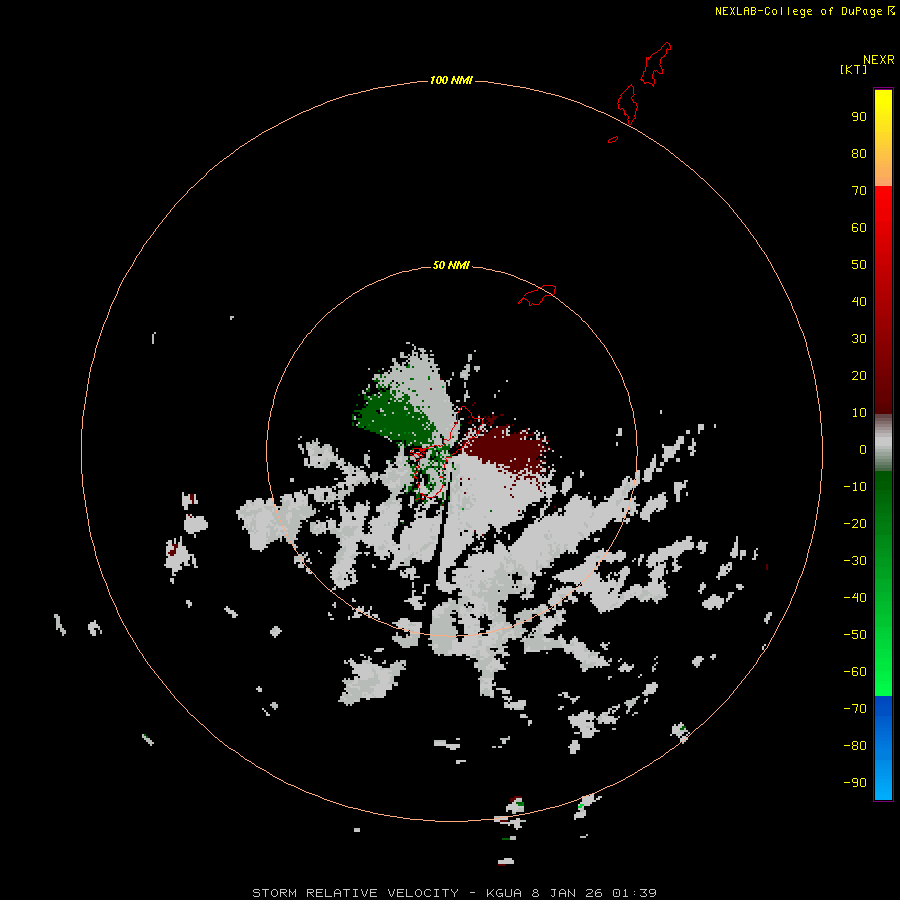Click the -30 scale value
This screenshot has width=900, height=900.
[855, 561]
